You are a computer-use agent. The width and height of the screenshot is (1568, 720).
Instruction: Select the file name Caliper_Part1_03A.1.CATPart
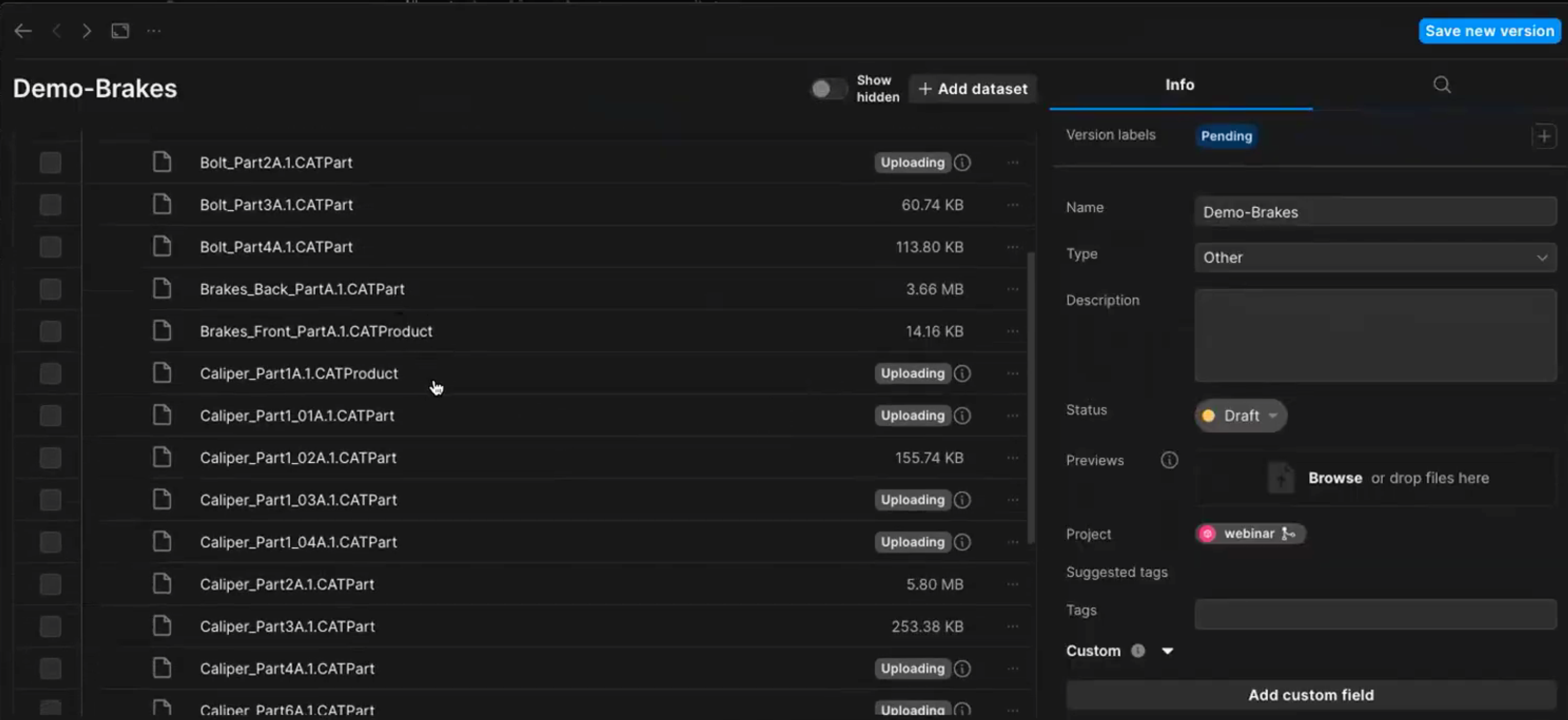pos(298,500)
